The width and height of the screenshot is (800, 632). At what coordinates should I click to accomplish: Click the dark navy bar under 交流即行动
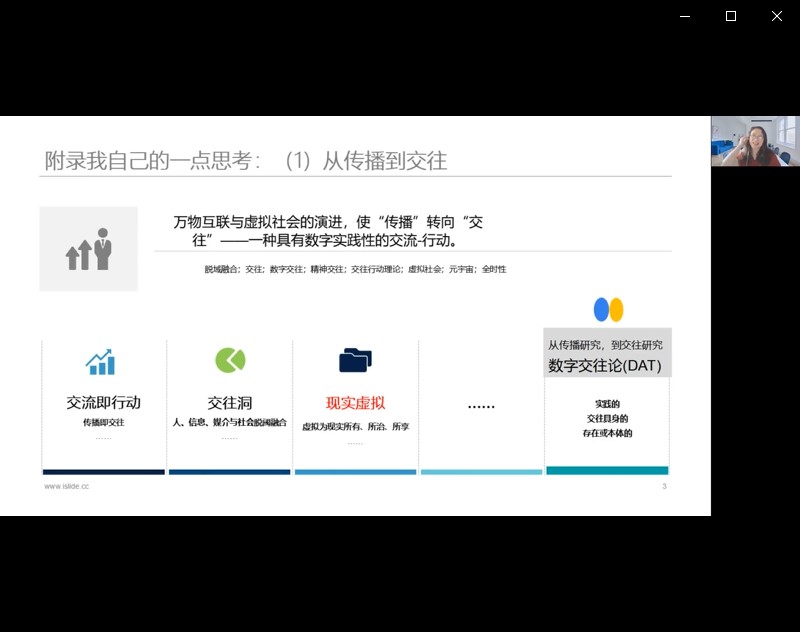pyautogui.click(x=104, y=471)
